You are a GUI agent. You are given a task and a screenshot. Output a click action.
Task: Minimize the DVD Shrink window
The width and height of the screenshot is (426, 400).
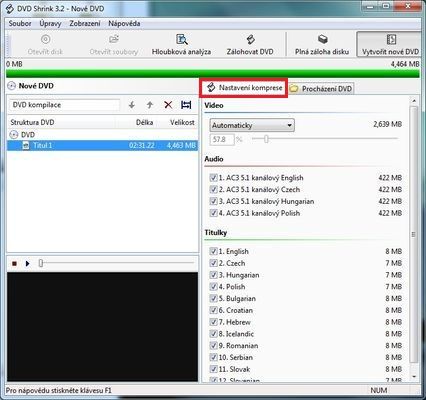tap(370, 6)
